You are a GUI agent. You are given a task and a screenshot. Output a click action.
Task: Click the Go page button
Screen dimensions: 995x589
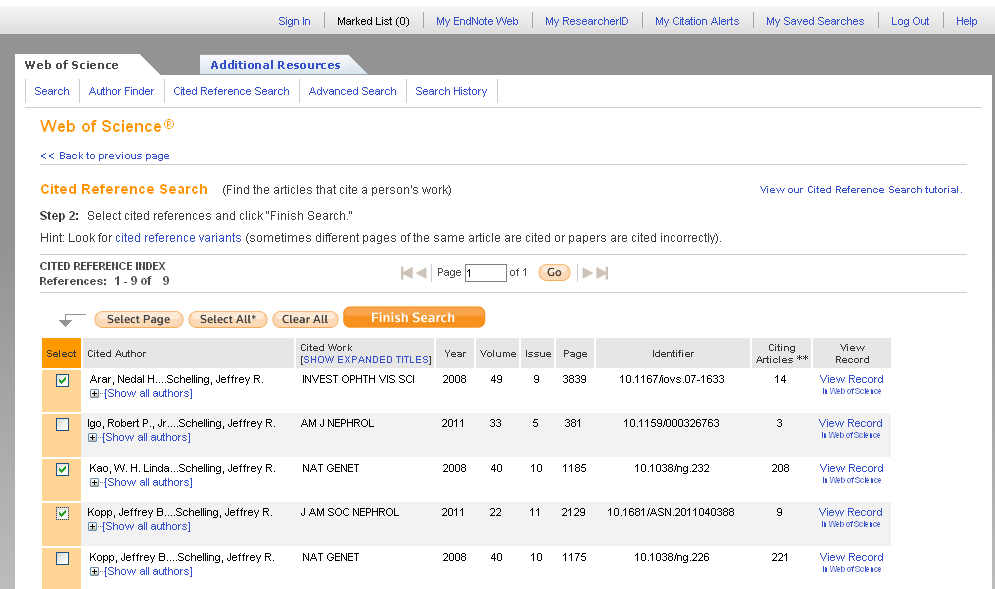pyautogui.click(x=554, y=272)
